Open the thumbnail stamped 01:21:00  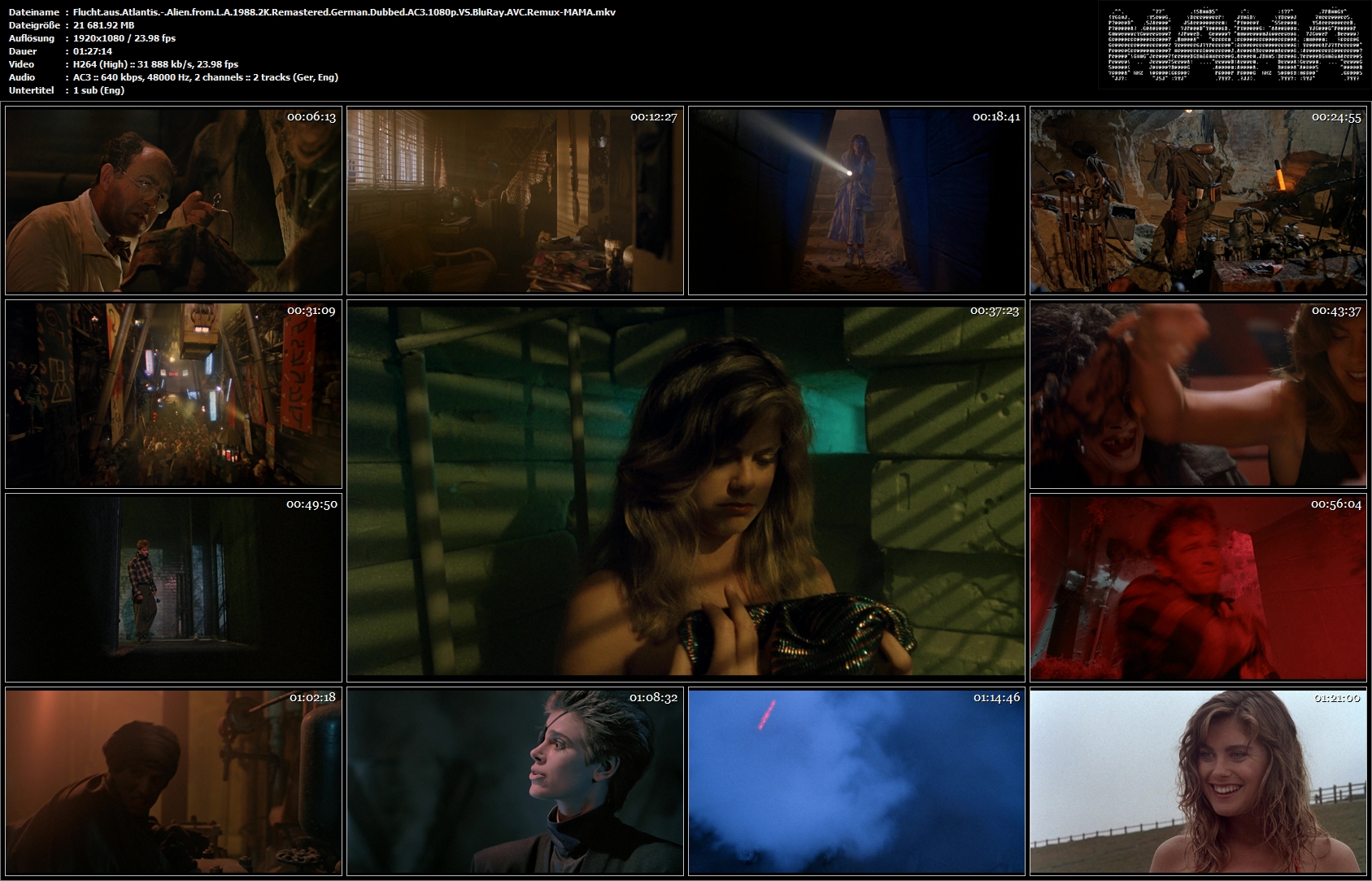tap(1198, 781)
